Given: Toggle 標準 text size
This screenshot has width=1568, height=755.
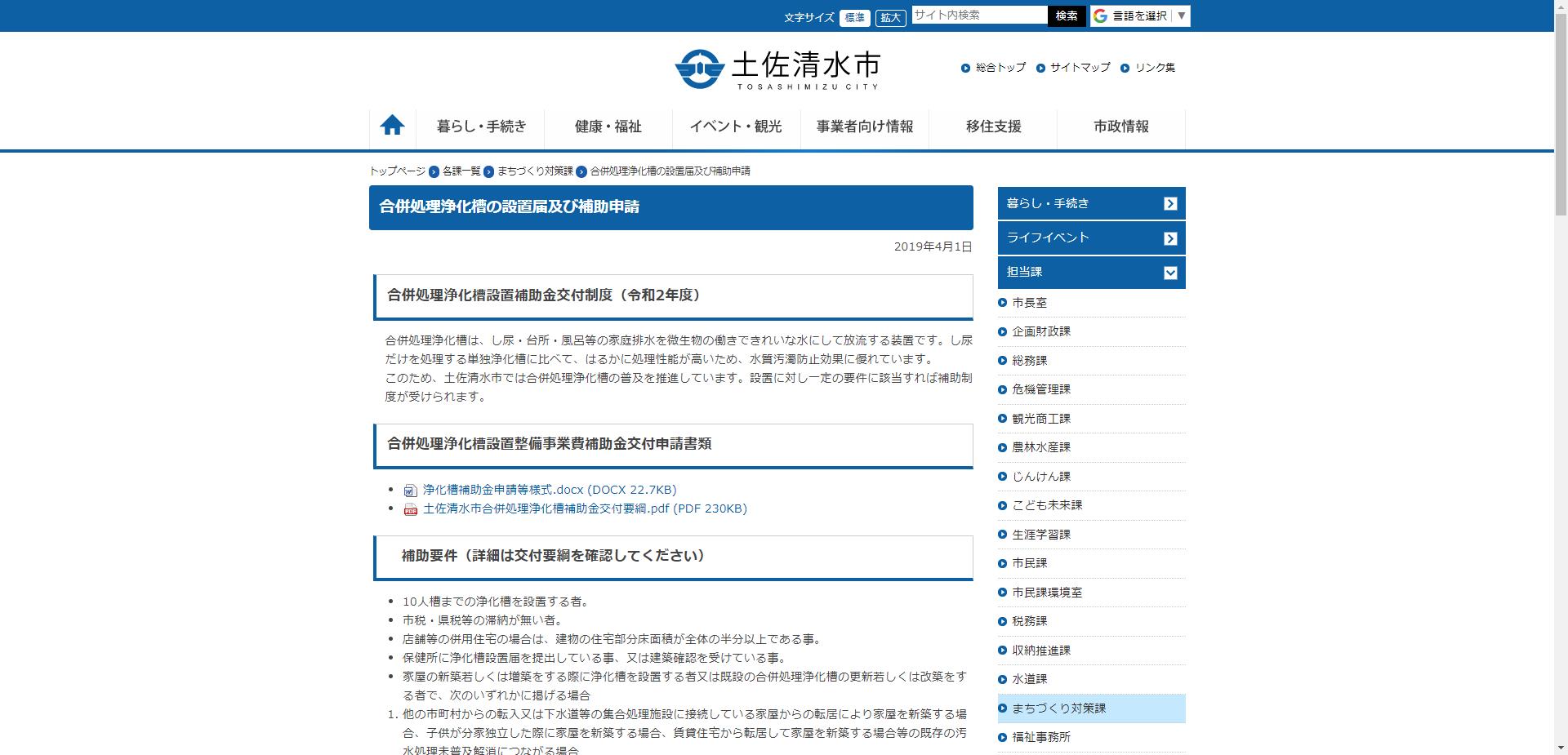Looking at the screenshot, I should pyautogui.click(x=854, y=17).
